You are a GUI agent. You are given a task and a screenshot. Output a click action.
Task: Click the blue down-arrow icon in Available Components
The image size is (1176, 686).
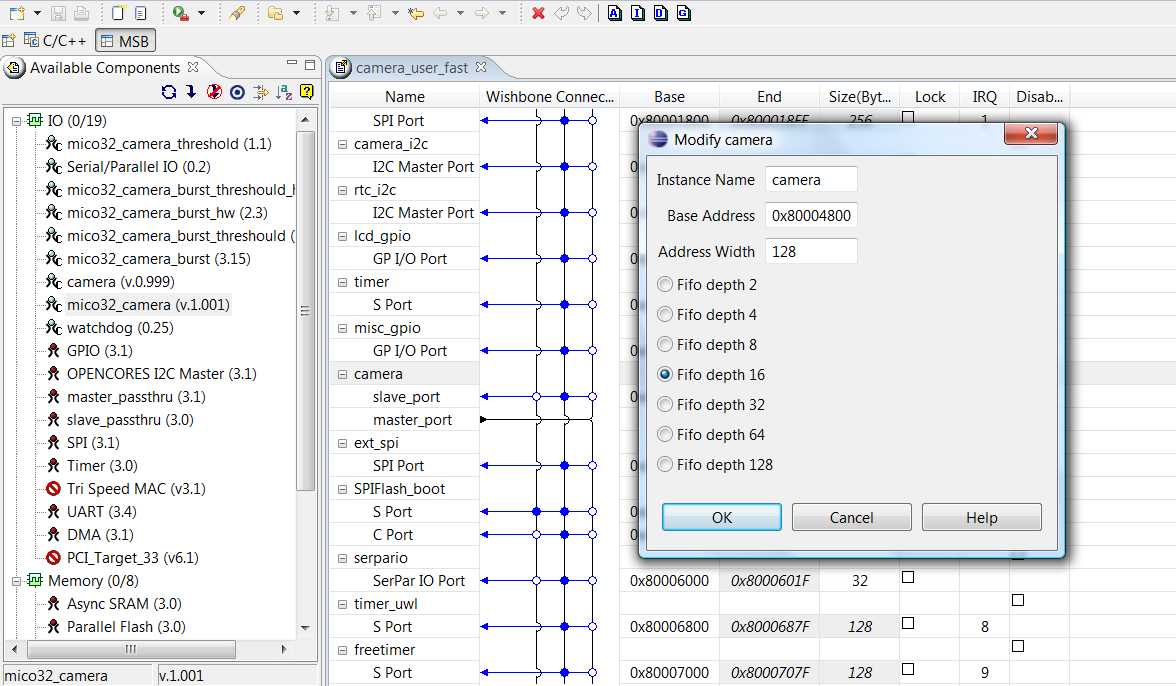pos(191,91)
